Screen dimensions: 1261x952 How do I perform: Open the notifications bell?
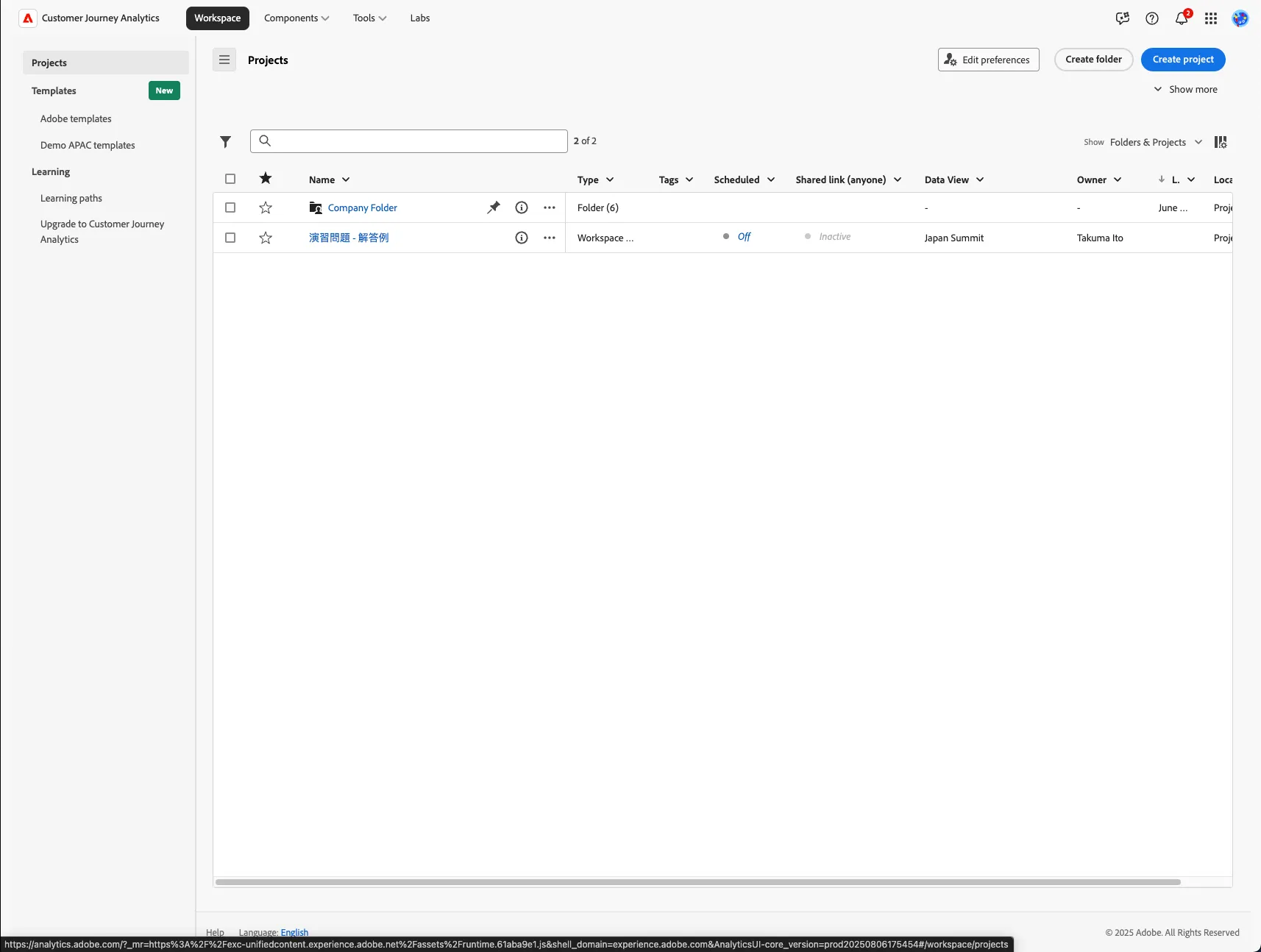click(1182, 18)
